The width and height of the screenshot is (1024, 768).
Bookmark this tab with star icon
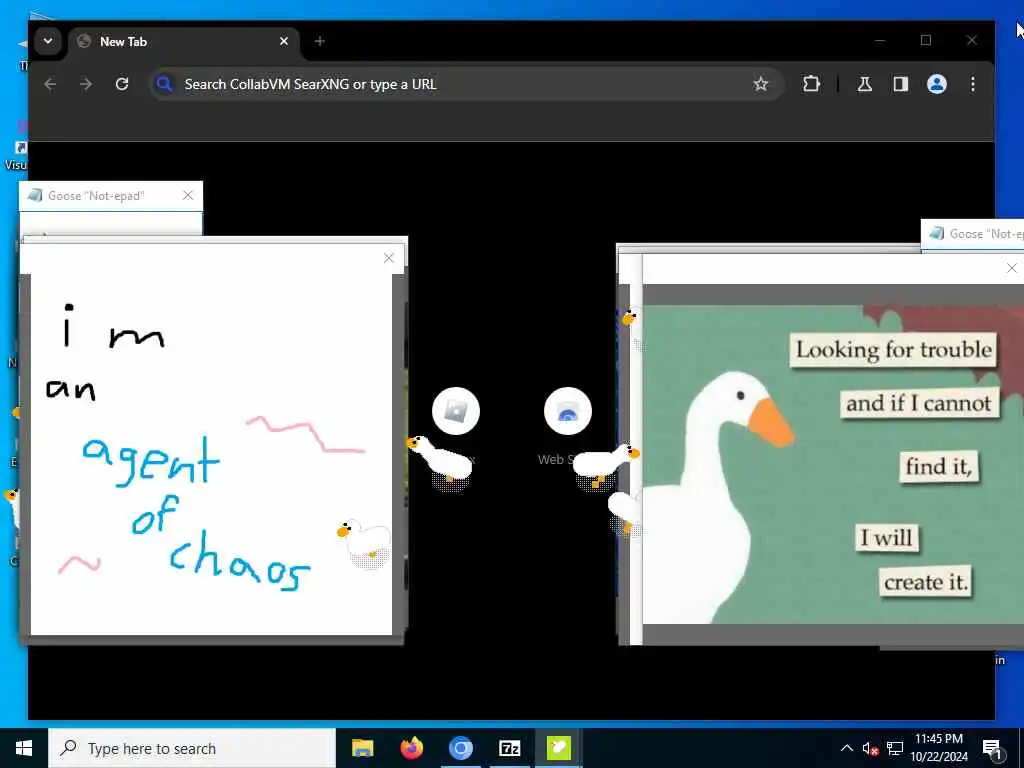tap(760, 84)
